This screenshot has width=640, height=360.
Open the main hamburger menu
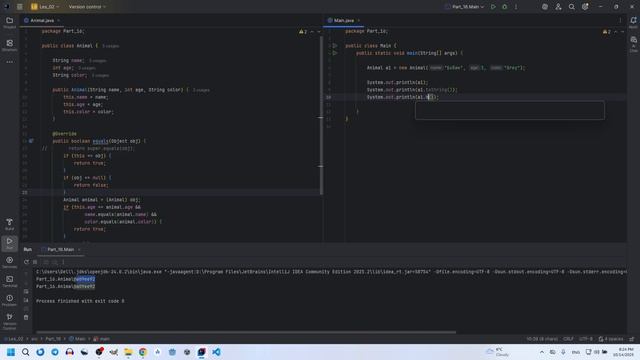[x=20, y=7]
